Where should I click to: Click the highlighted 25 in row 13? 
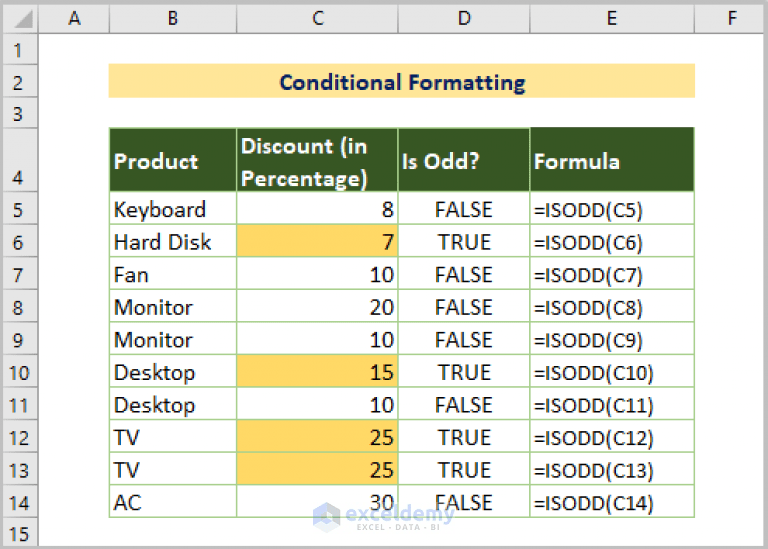317,470
